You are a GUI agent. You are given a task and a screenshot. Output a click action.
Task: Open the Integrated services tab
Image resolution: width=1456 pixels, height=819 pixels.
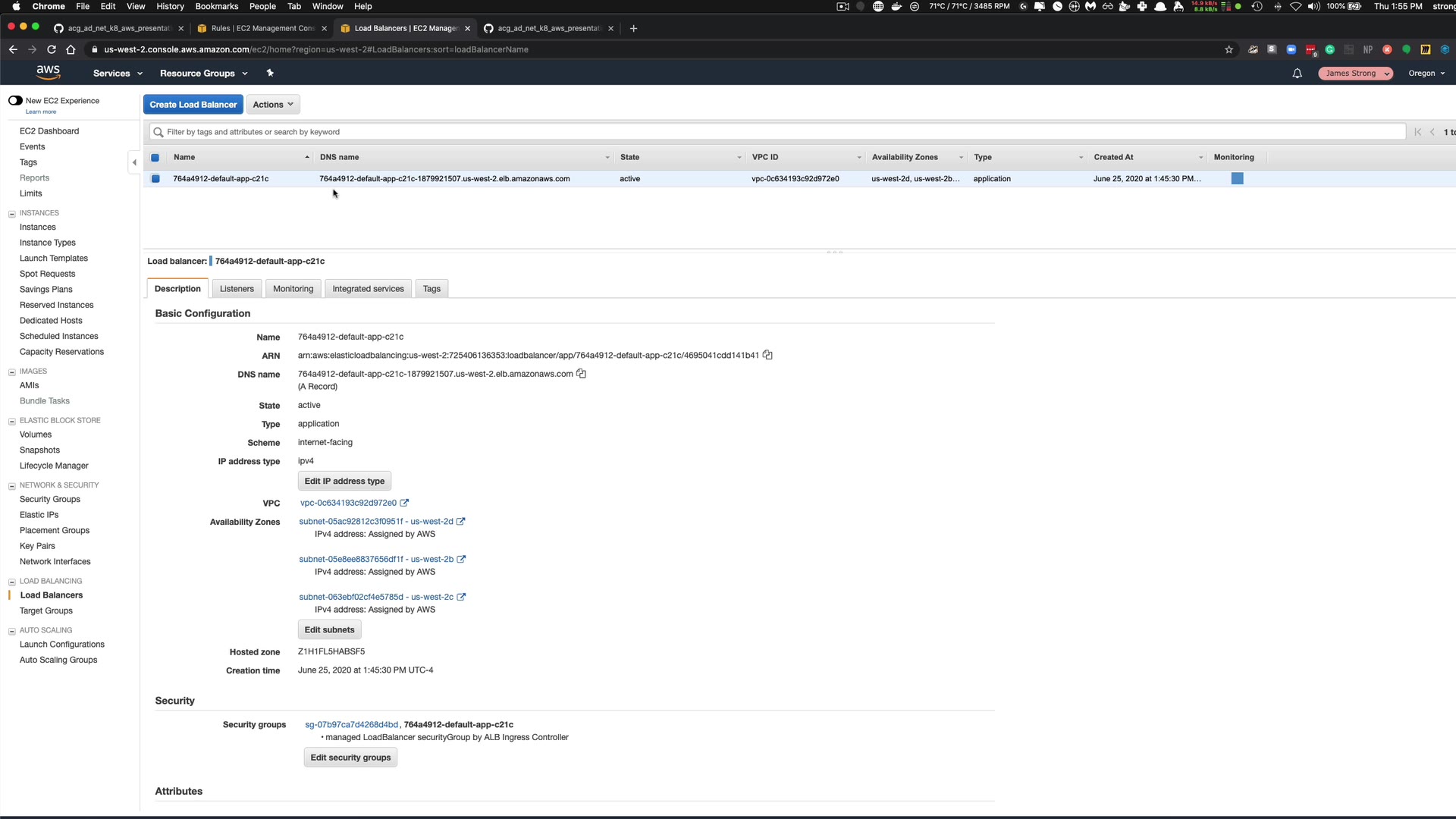click(368, 289)
